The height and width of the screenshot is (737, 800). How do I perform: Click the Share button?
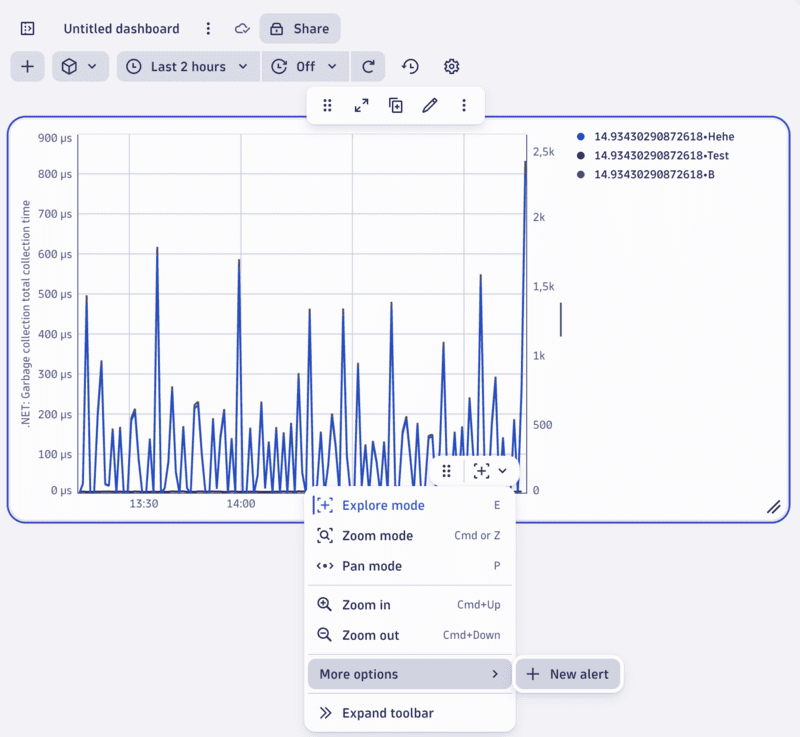tap(299, 28)
